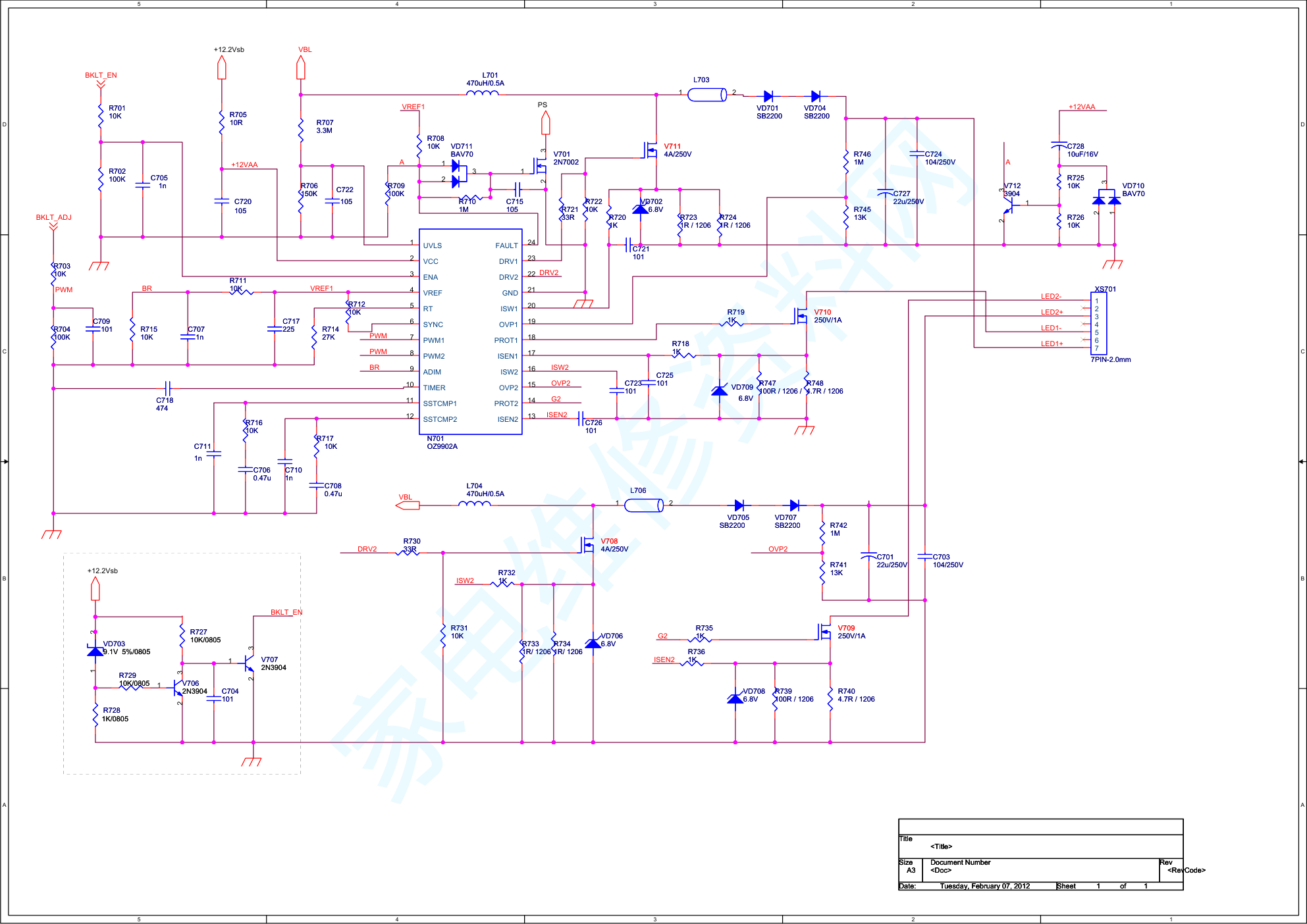
Task: Click the V711 4A/250V MOSFET symbol
Action: point(651,151)
